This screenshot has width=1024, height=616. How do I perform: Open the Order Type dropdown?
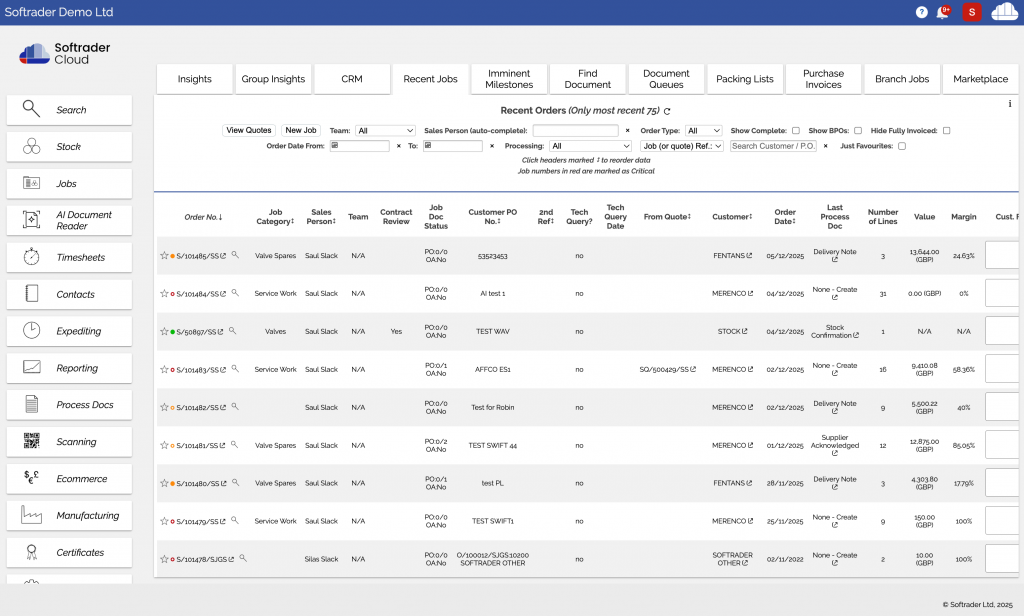pos(703,131)
